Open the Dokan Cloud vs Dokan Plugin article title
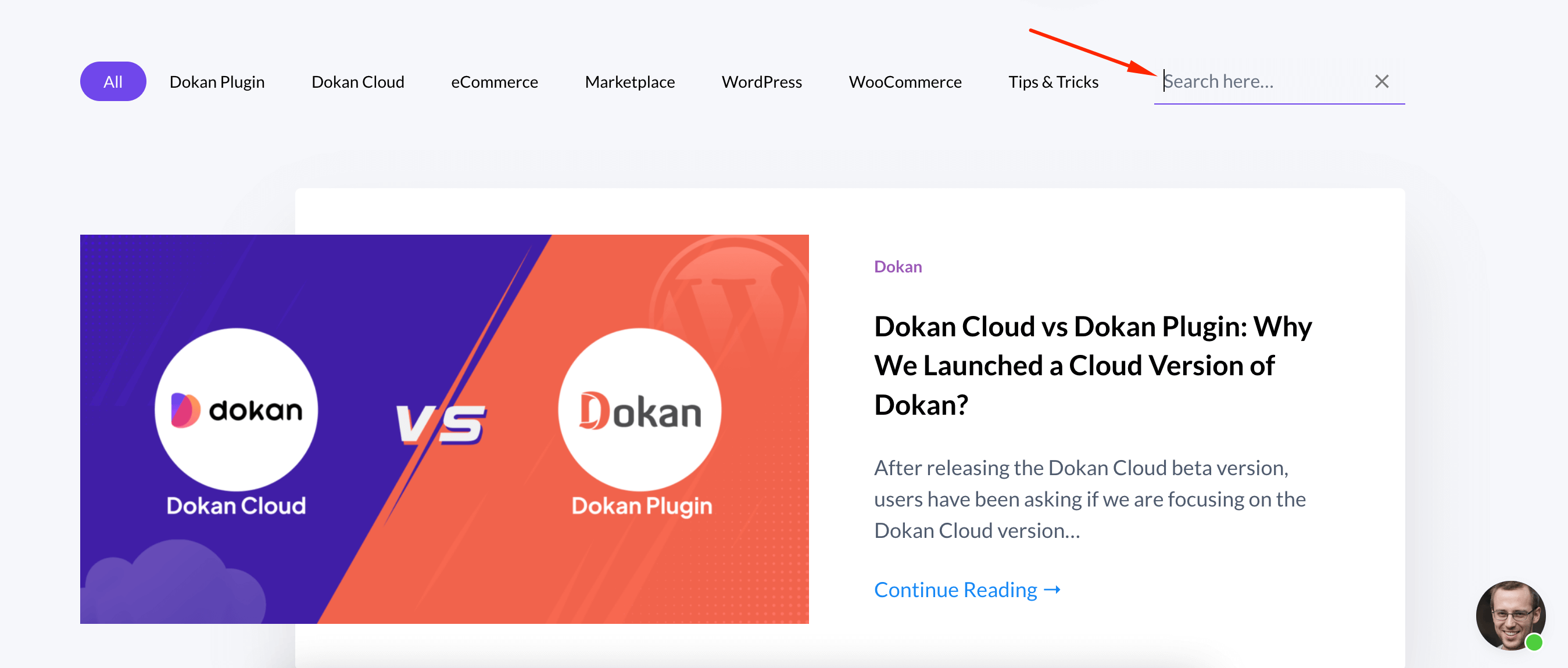This screenshot has height=668, width=1568. (x=1092, y=365)
